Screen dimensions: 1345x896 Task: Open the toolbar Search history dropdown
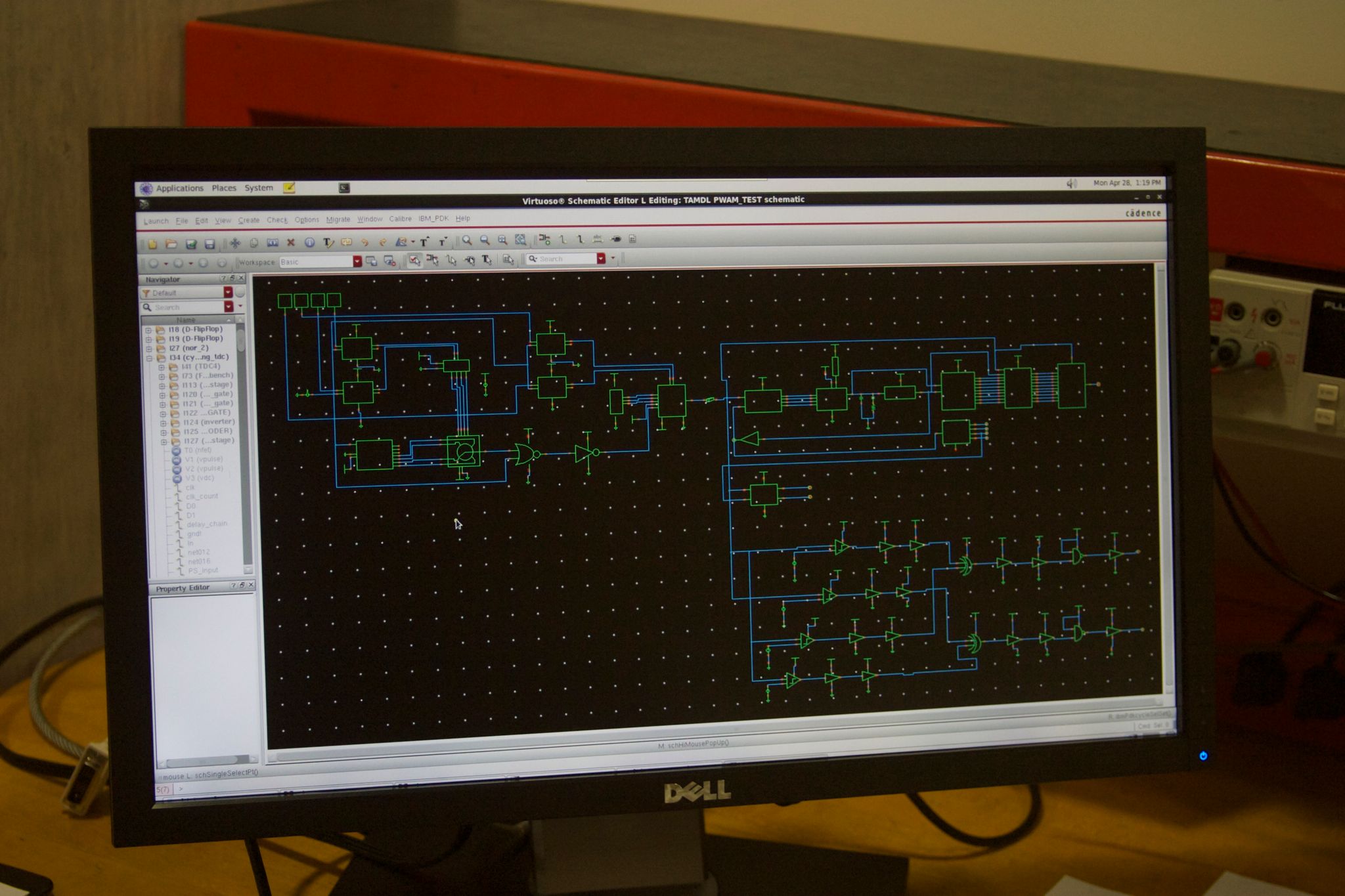tap(601, 259)
